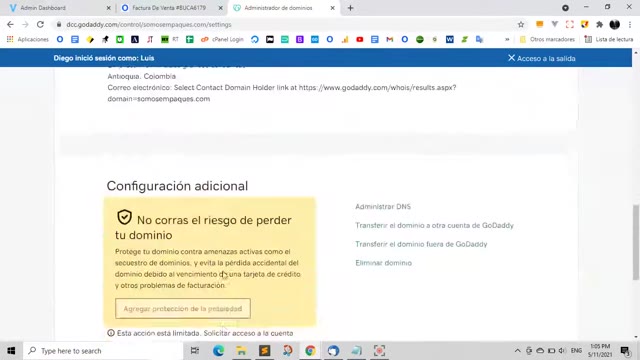Open a new browser tab
The image size is (640, 360).
tap(350, 8)
